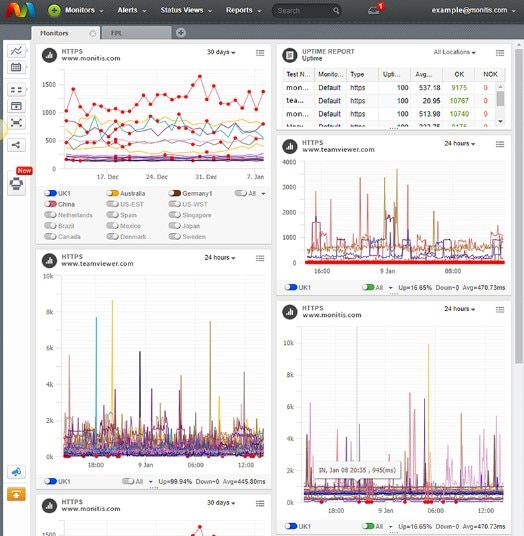Open menu of bottom-left monitis.com widget
This screenshot has width=524, height=536.
(260, 503)
